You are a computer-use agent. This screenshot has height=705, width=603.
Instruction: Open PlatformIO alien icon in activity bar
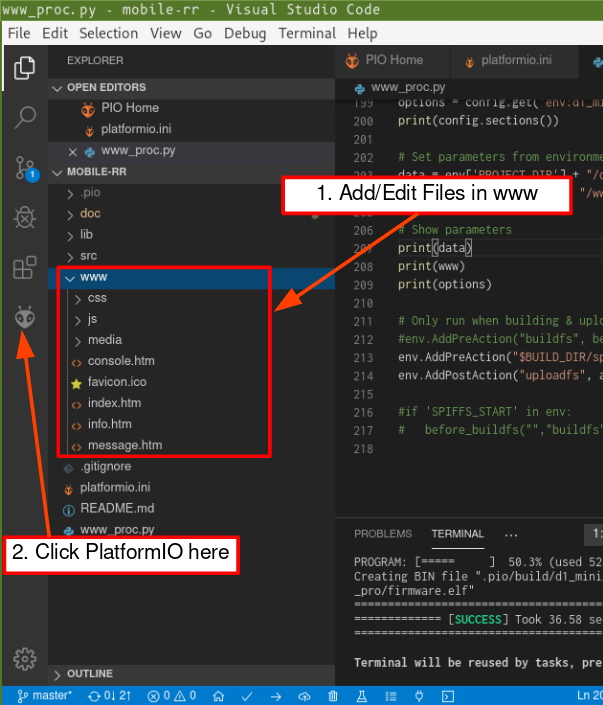(x=25, y=317)
